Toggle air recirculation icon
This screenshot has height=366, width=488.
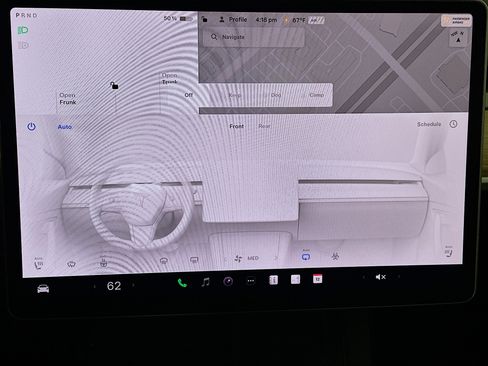click(x=306, y=256)
